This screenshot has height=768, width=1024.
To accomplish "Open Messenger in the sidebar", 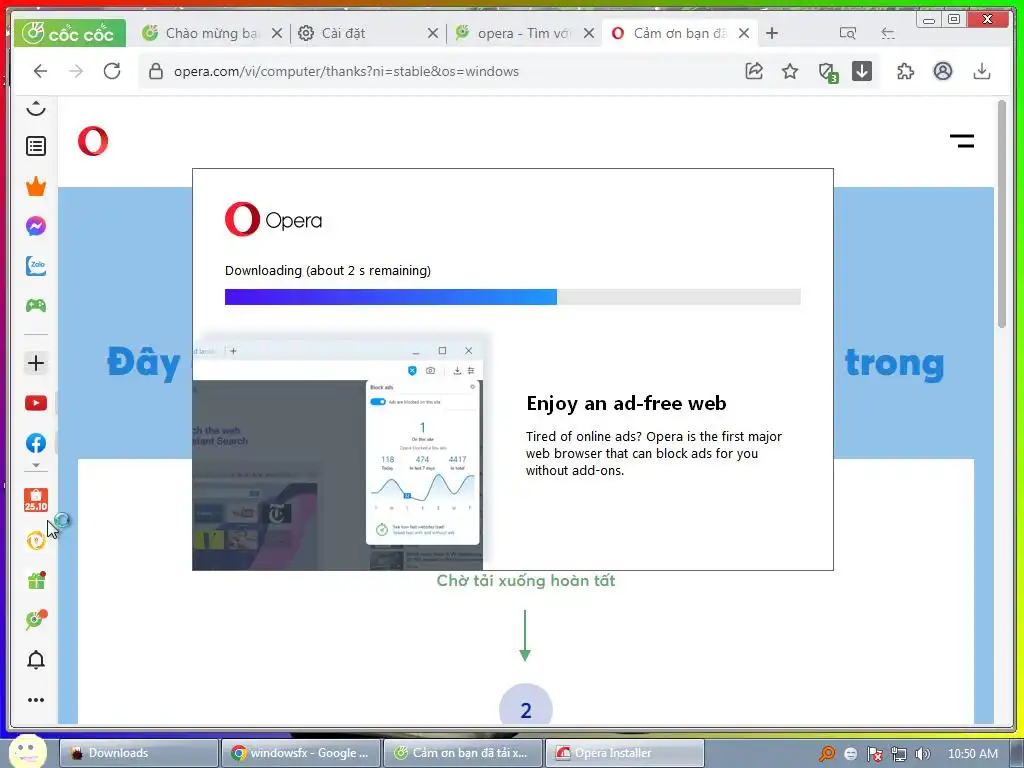I will pos(36,226).
